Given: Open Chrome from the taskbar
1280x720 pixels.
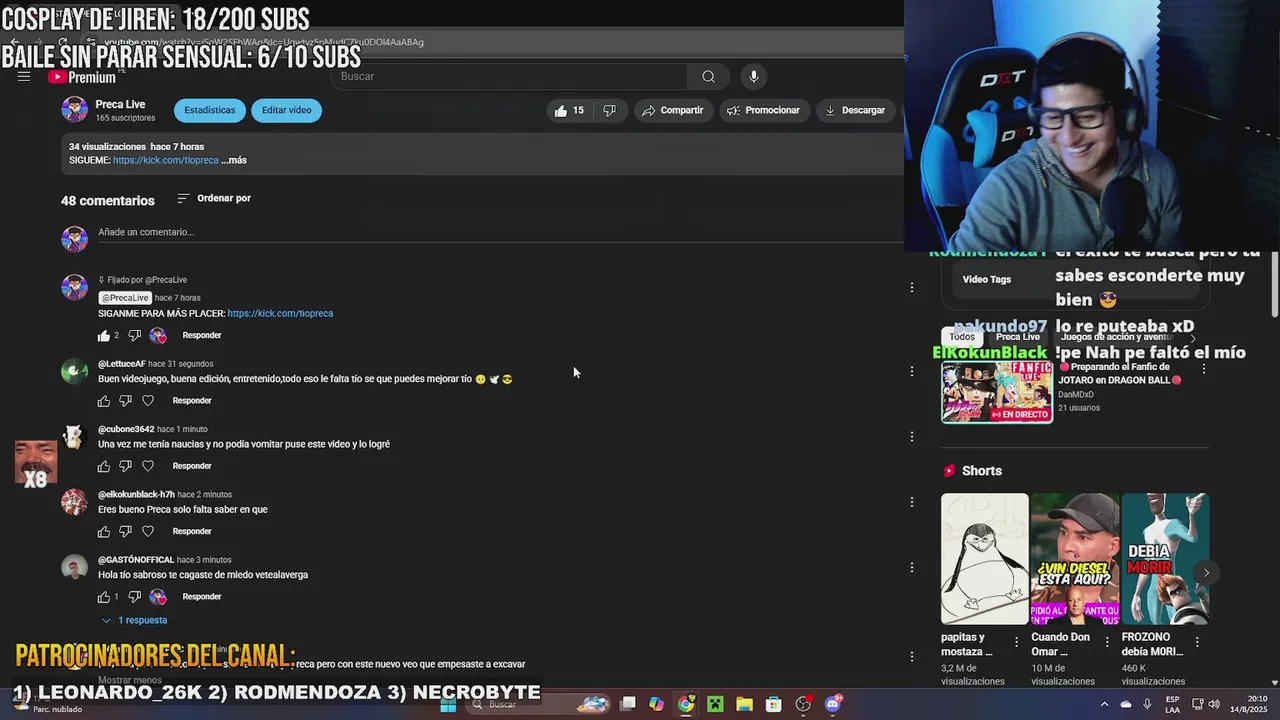Looking at the screenshot, I should pyautogui.click(x=686, y=704).
